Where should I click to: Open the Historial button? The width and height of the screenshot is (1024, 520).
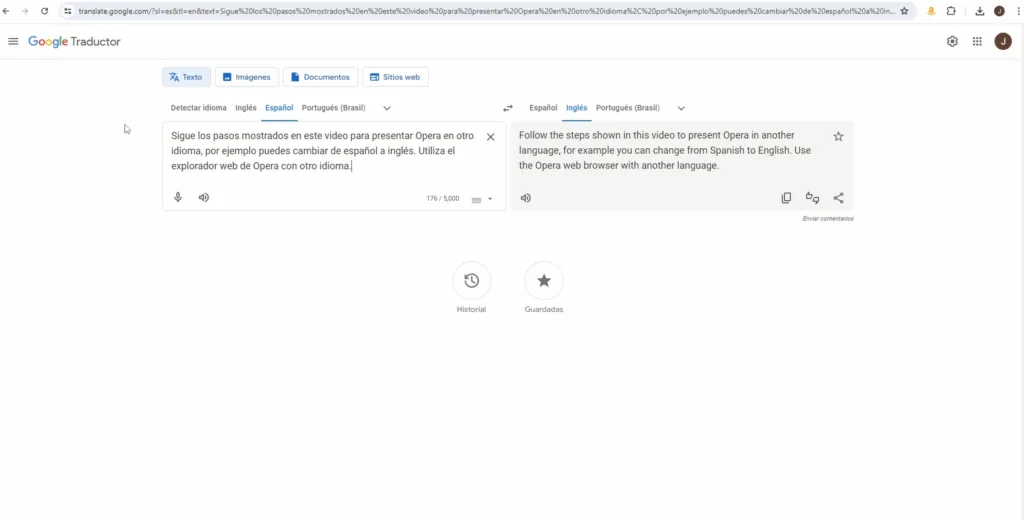(472, 281)
